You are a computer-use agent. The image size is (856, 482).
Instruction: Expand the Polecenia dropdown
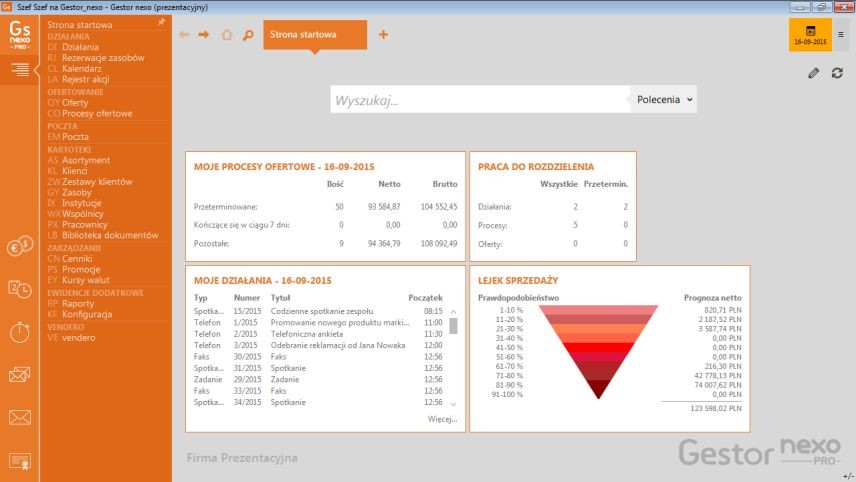(663, 100)
